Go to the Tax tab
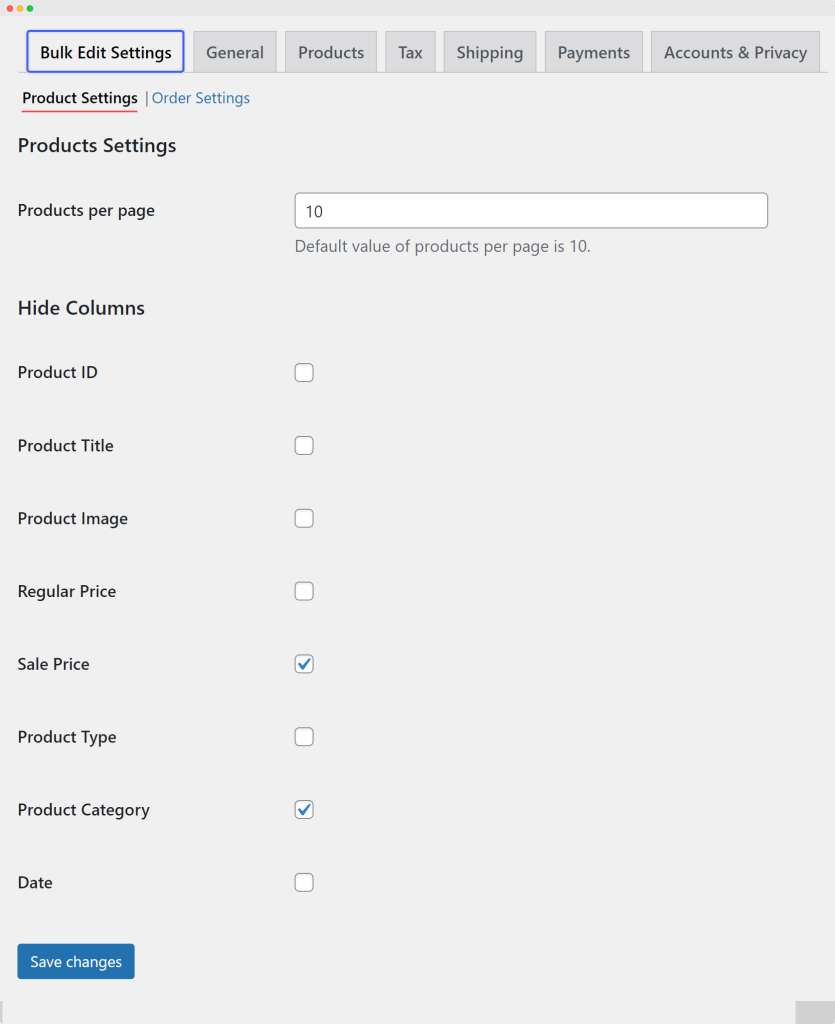The width and height of the screenshot is (835, 1024). (x=410, y=52)
